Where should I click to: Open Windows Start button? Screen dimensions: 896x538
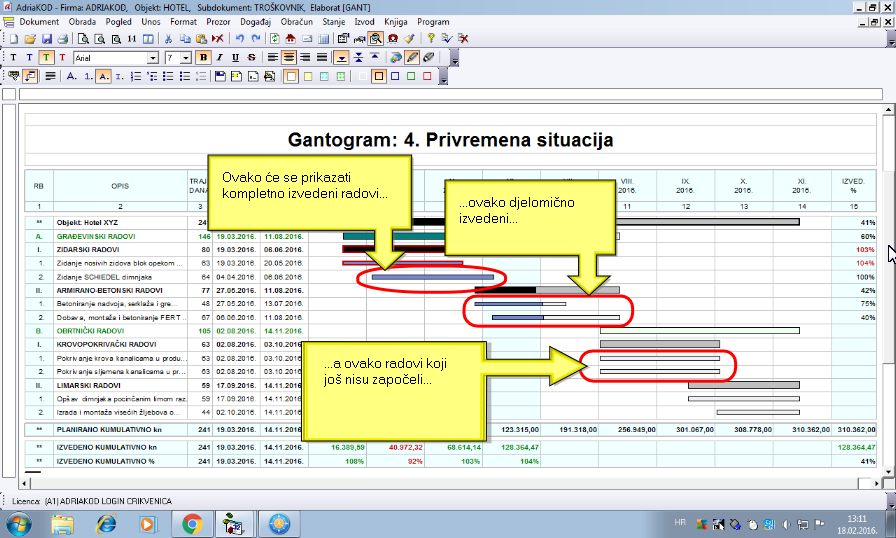(19, 524)
